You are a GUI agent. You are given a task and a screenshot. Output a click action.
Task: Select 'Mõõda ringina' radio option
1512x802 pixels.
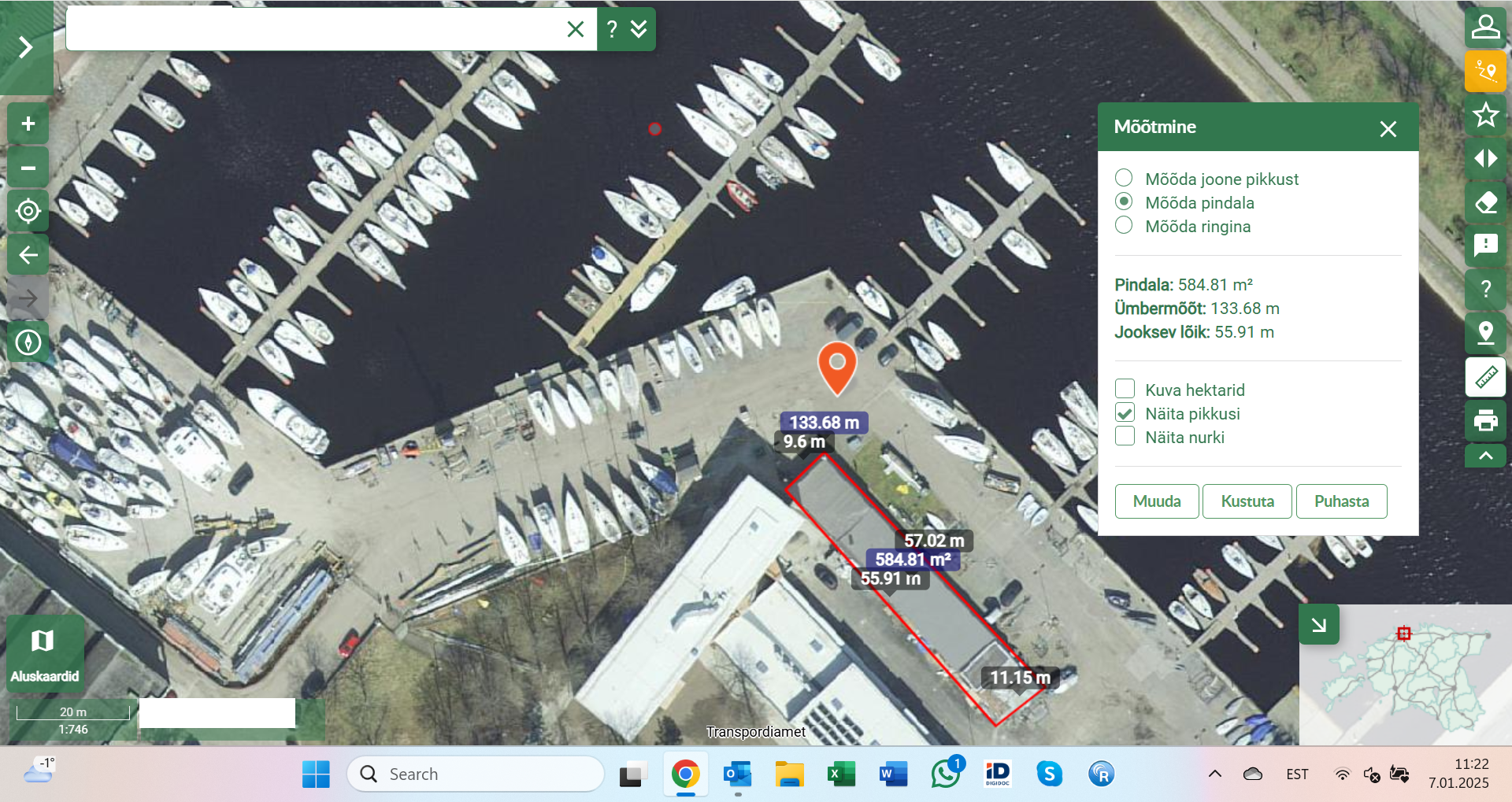(x=1124, y=226)
